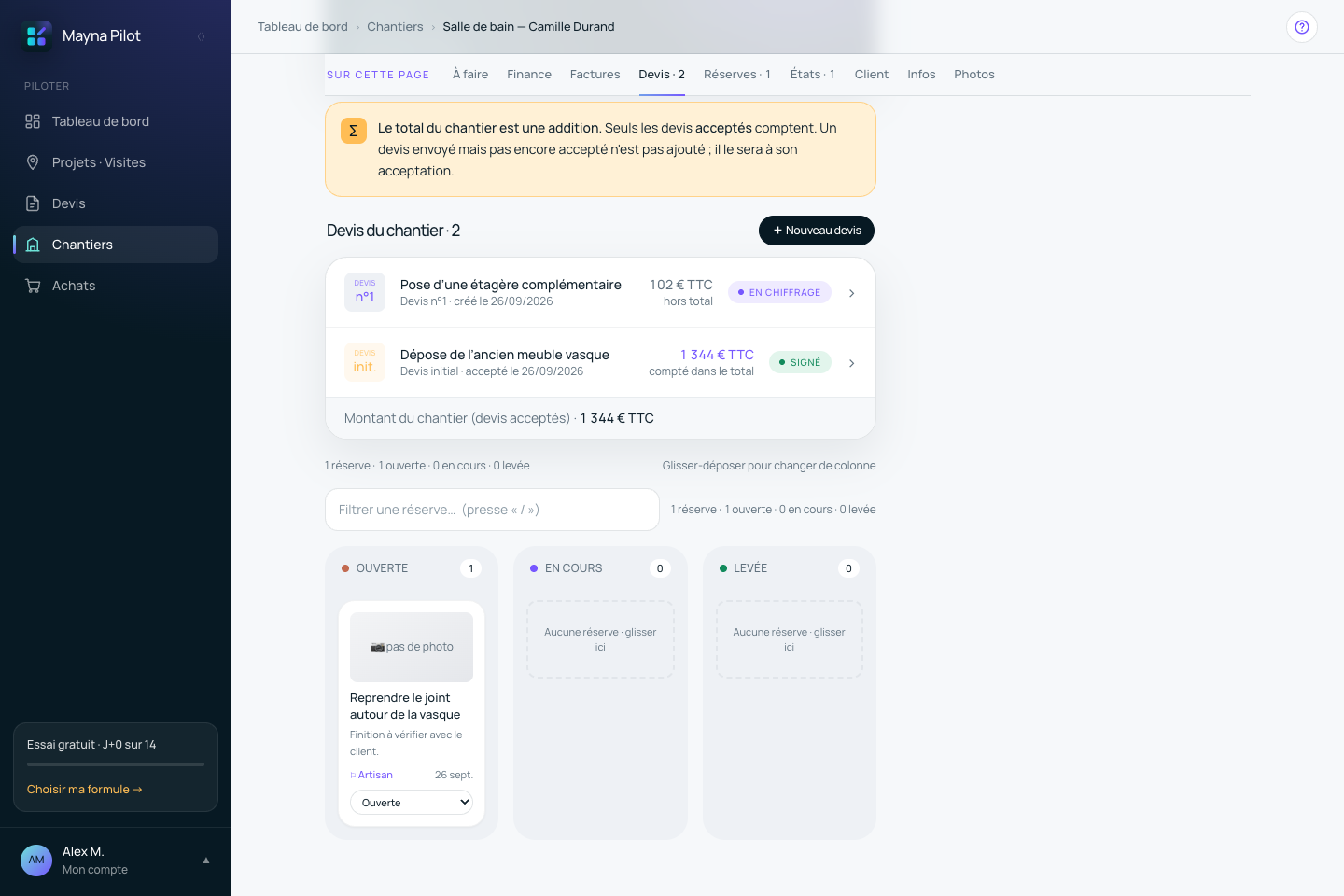Click the sigma icon in the yellow banner

[354, 131]
